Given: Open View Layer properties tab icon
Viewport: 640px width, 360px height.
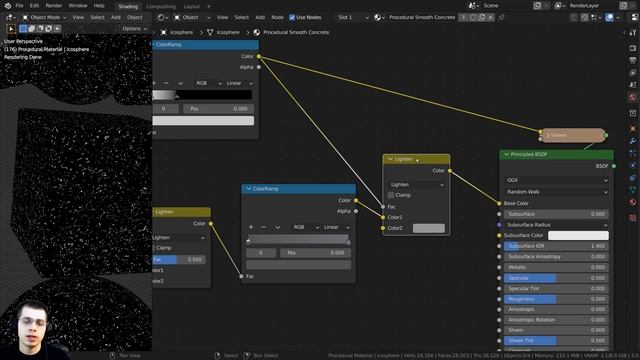Looking at the screenshot, I should tap(633, 73).
